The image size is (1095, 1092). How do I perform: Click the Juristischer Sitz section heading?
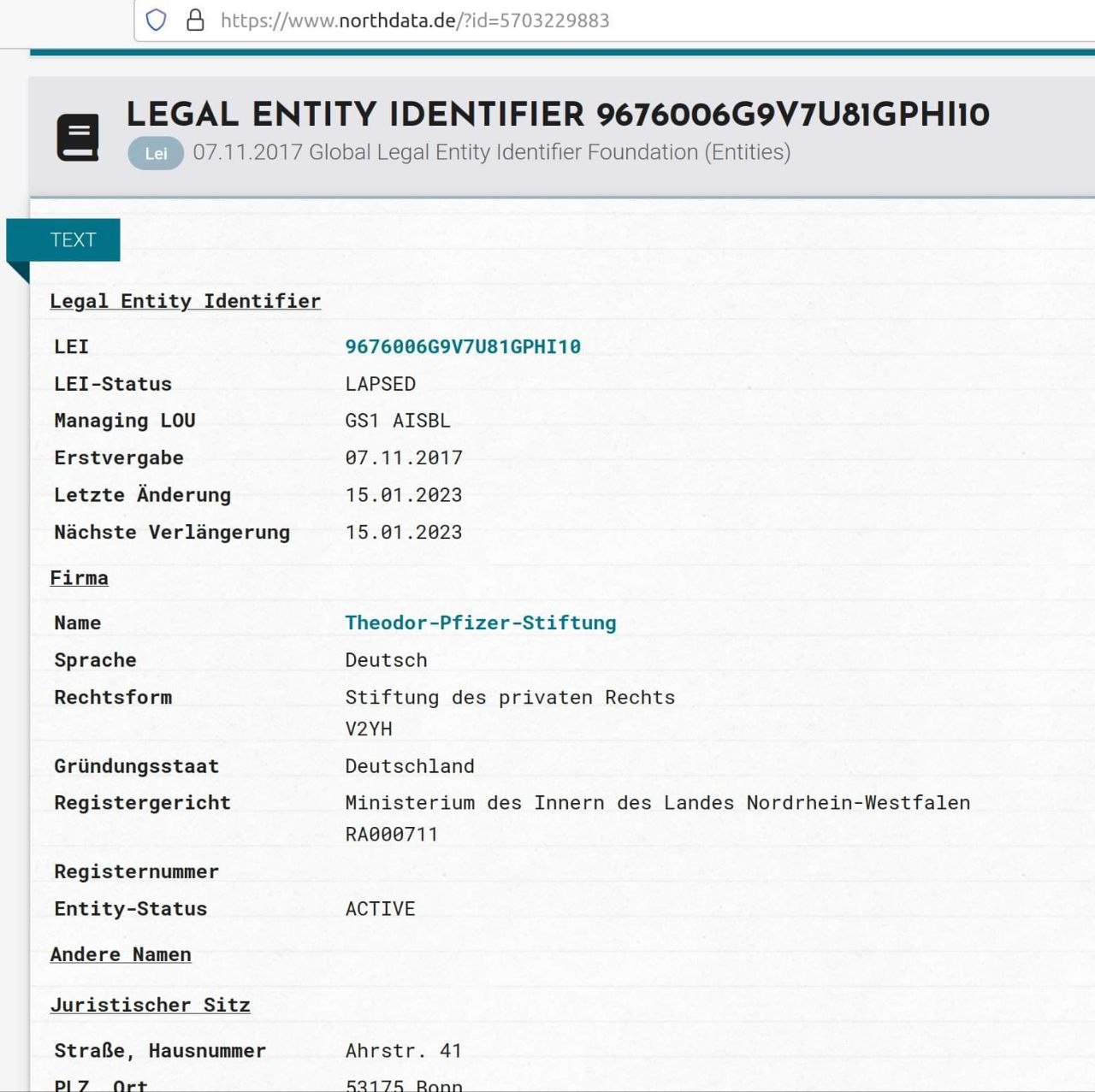[151, 1005]
